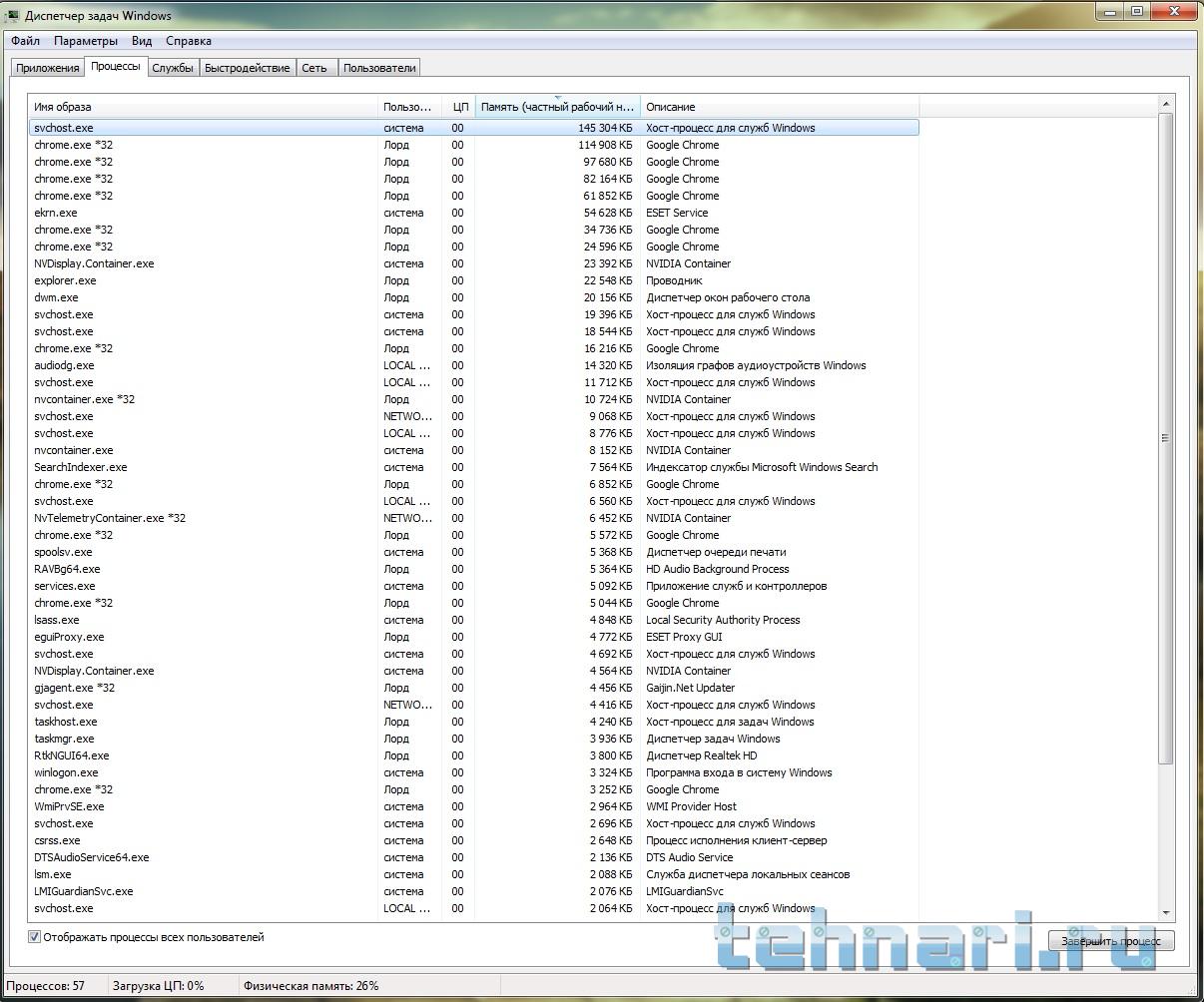
Task: Click the Проводник description
Action: point(674,280)
